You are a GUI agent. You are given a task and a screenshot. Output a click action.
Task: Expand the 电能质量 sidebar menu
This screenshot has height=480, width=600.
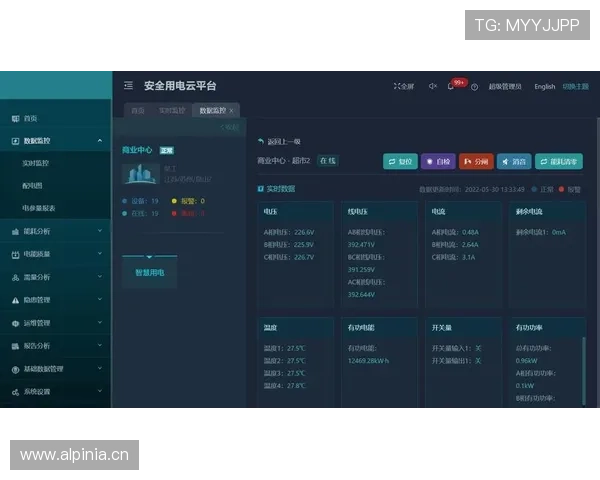[100, 253]
